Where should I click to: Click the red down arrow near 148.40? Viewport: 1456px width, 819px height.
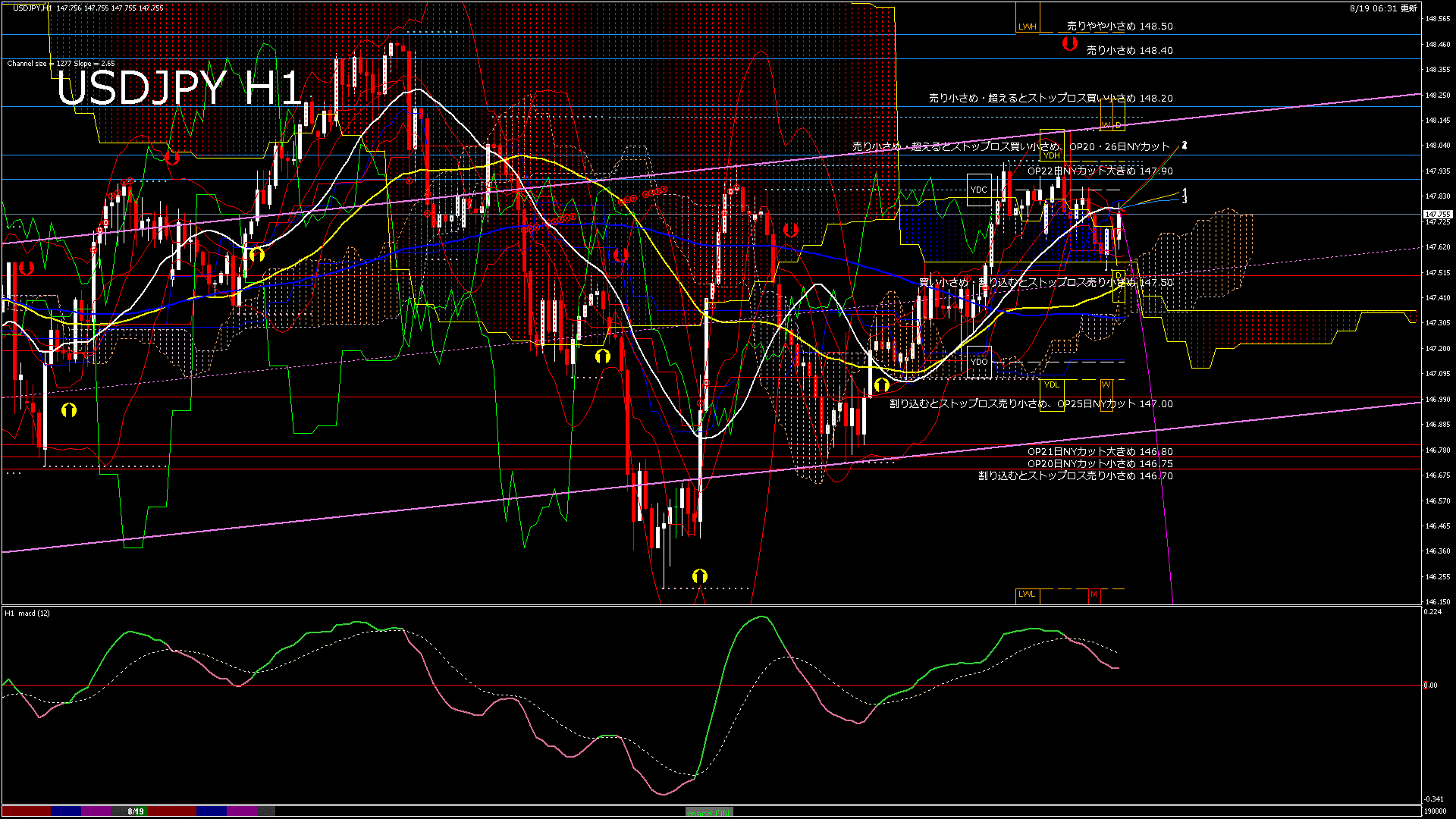pos(1069,44)
